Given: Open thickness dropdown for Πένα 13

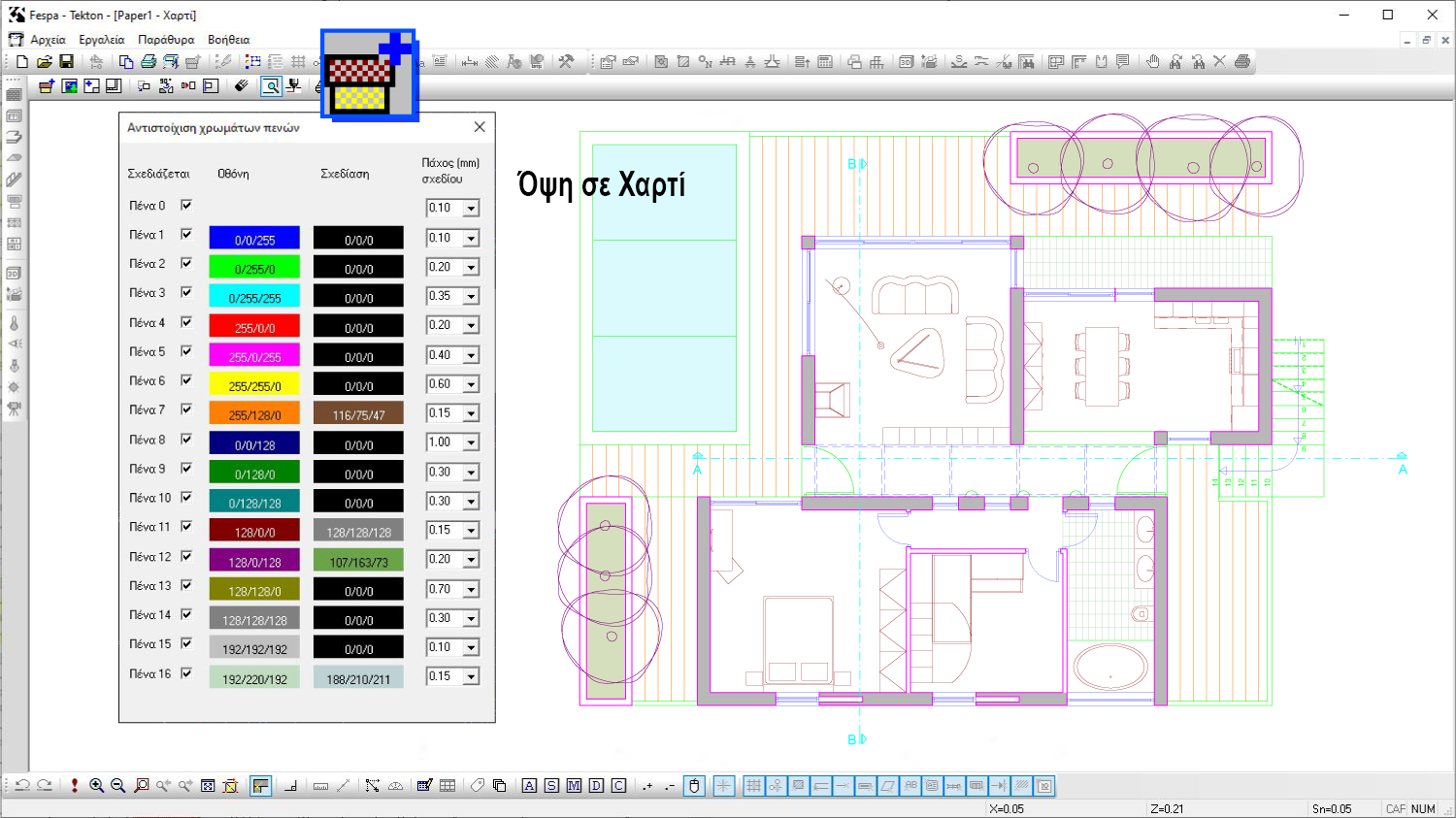Looking at the screenshot, I should (x=471, y=589).
